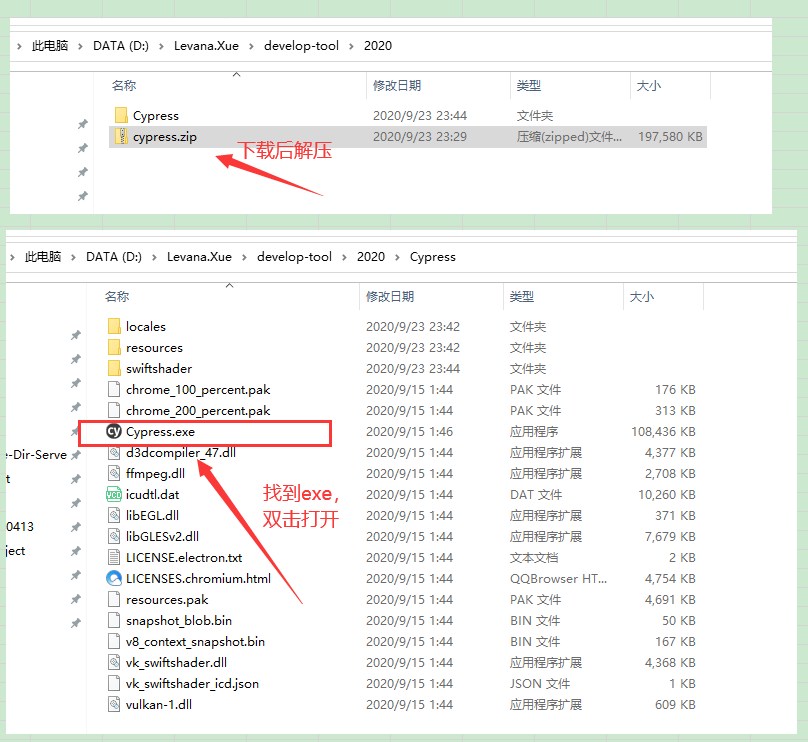Select the libGLESv2.dll file icon
Screen dimensions: 808x742
pyautogui.click(x=114, y=536)
